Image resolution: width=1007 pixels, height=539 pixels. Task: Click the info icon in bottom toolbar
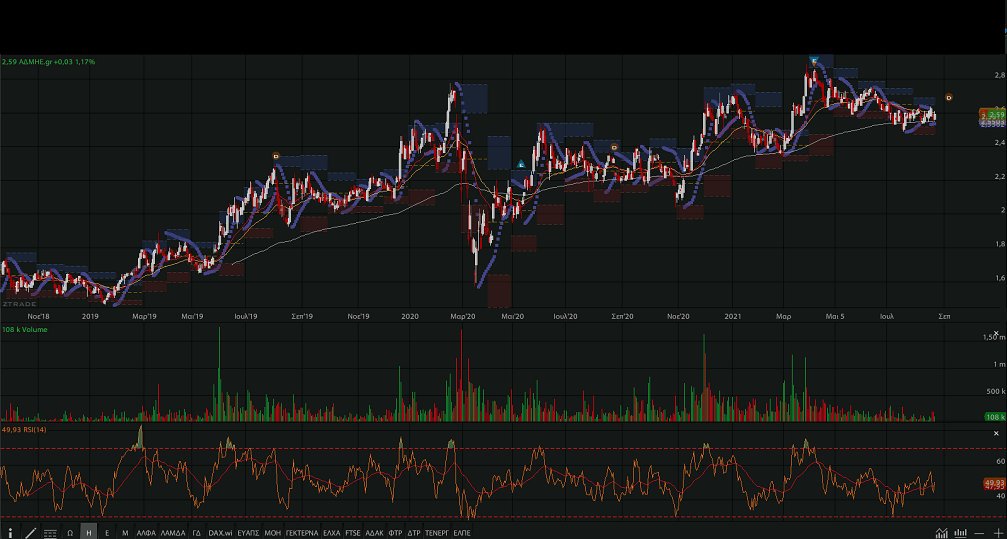pos(11,533)
